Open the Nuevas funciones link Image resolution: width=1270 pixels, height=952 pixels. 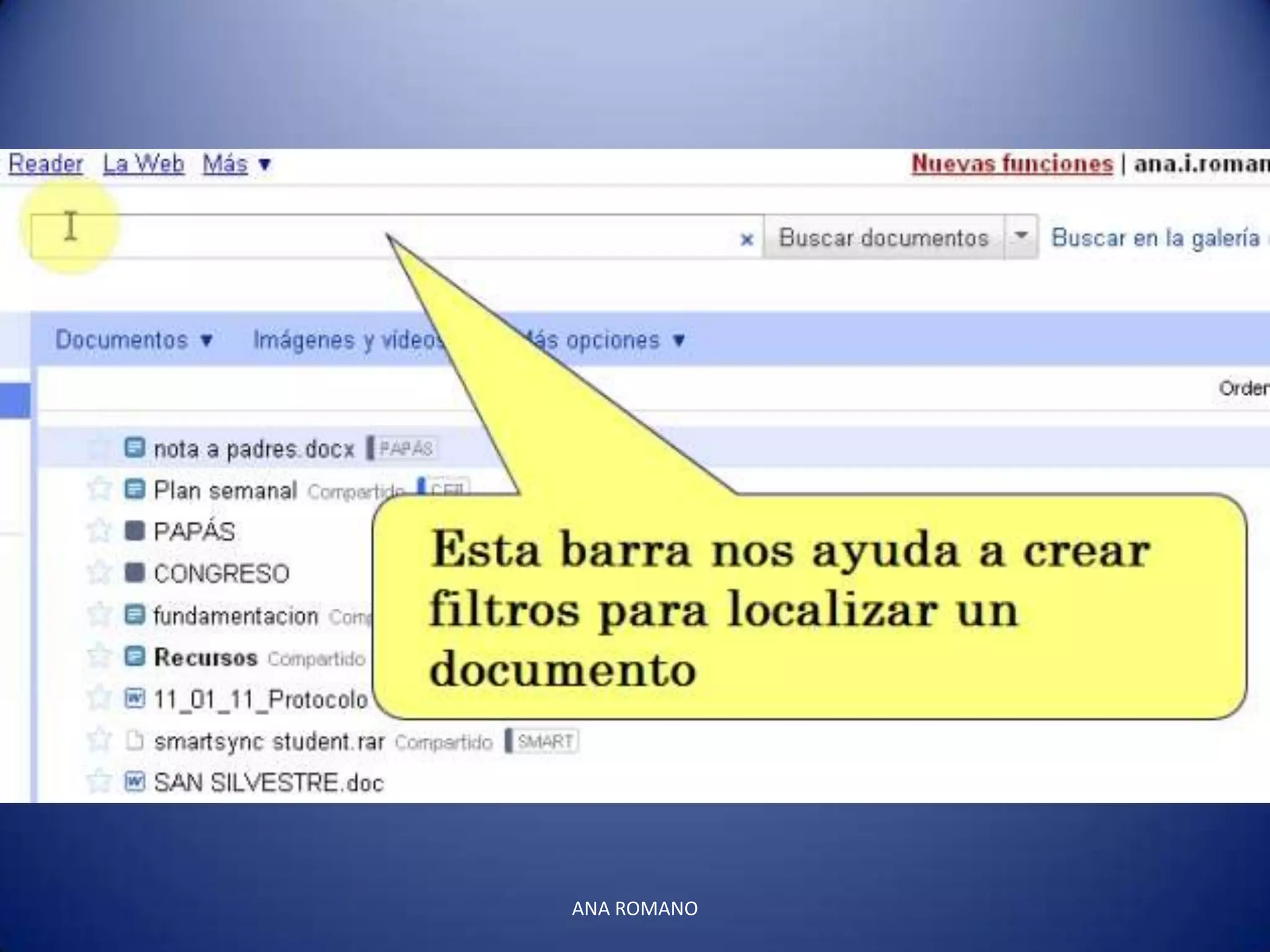[x=1012, y=164]
